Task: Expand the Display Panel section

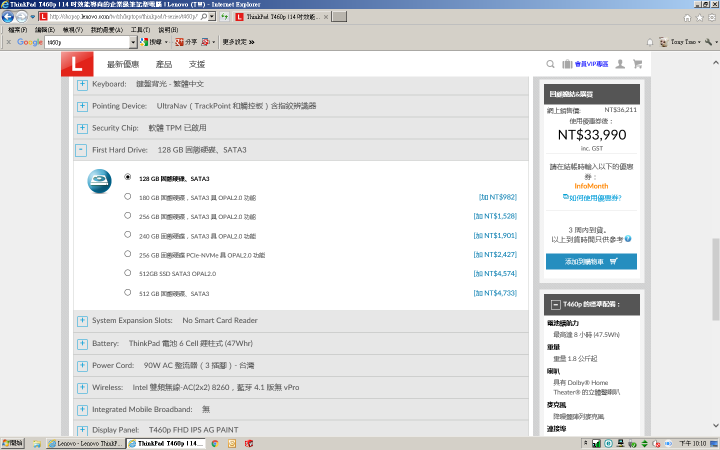Action: point(82,430)
